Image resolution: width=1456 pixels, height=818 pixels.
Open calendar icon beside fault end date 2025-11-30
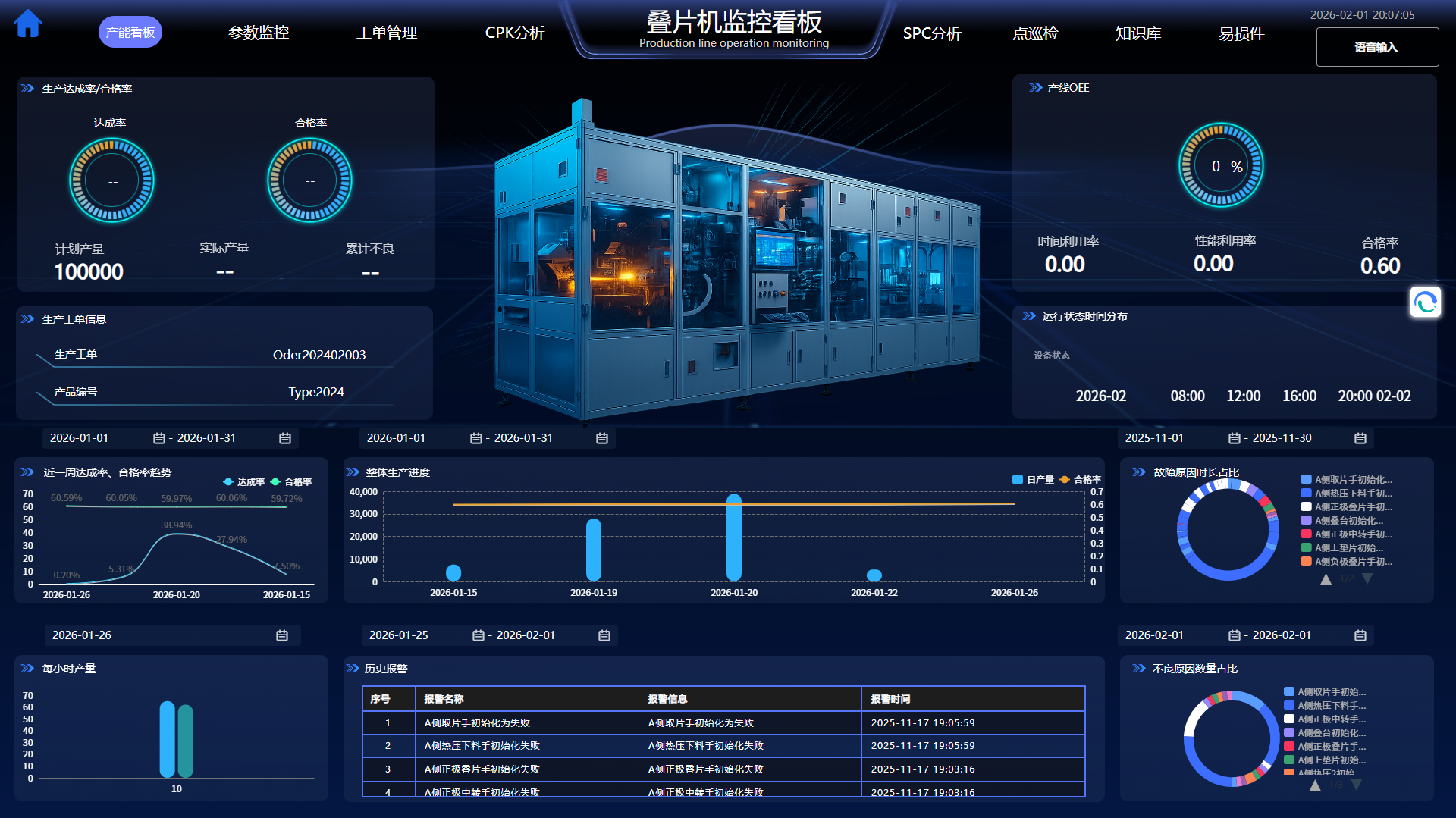point(1360,438)
